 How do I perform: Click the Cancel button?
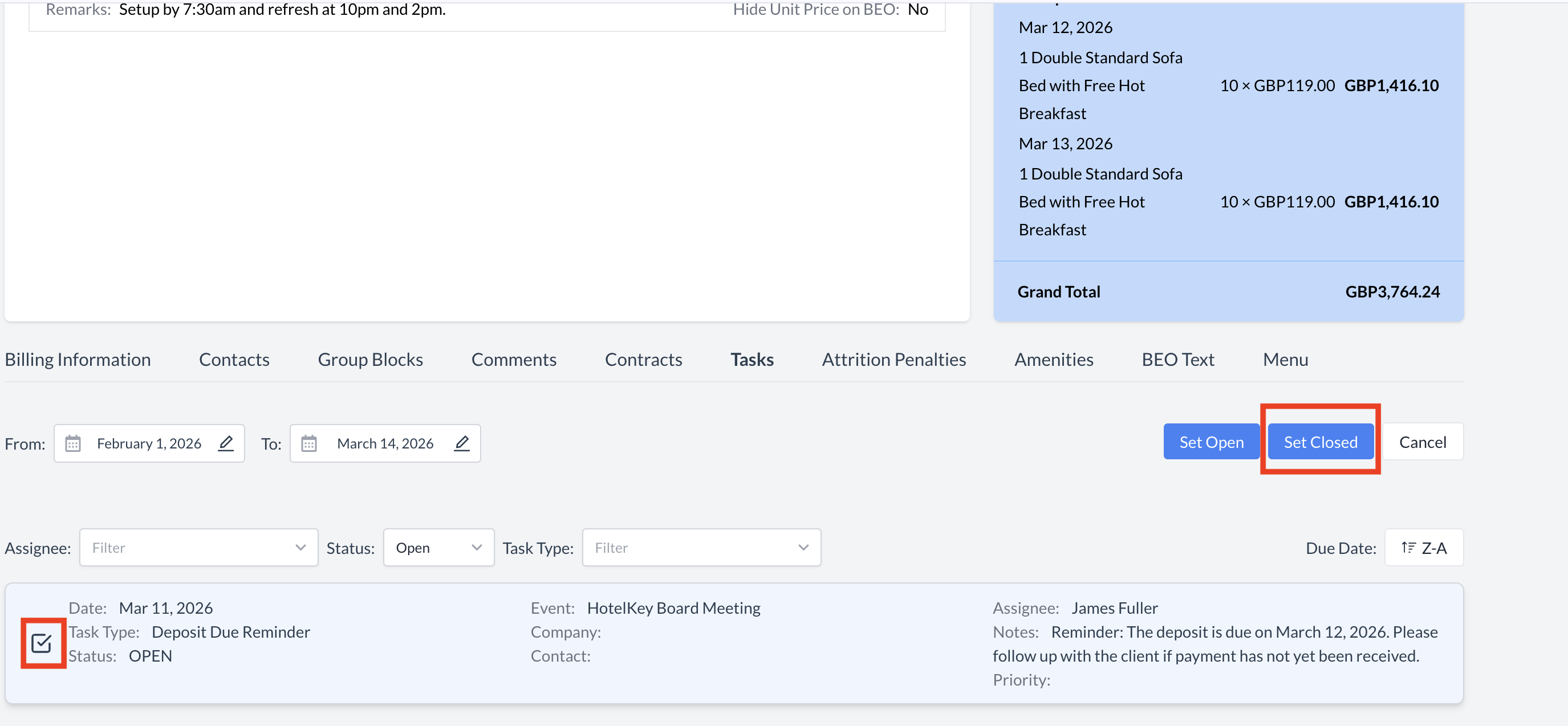[x=1422, y=442]
